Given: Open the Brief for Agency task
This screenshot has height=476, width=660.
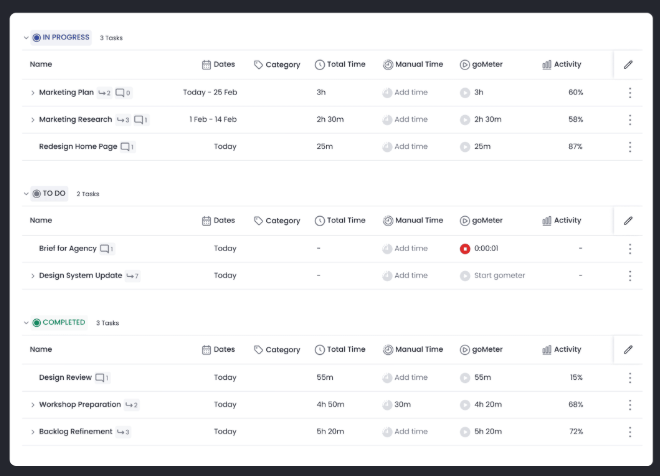Looking at the screenshot, I should point(67,249).
